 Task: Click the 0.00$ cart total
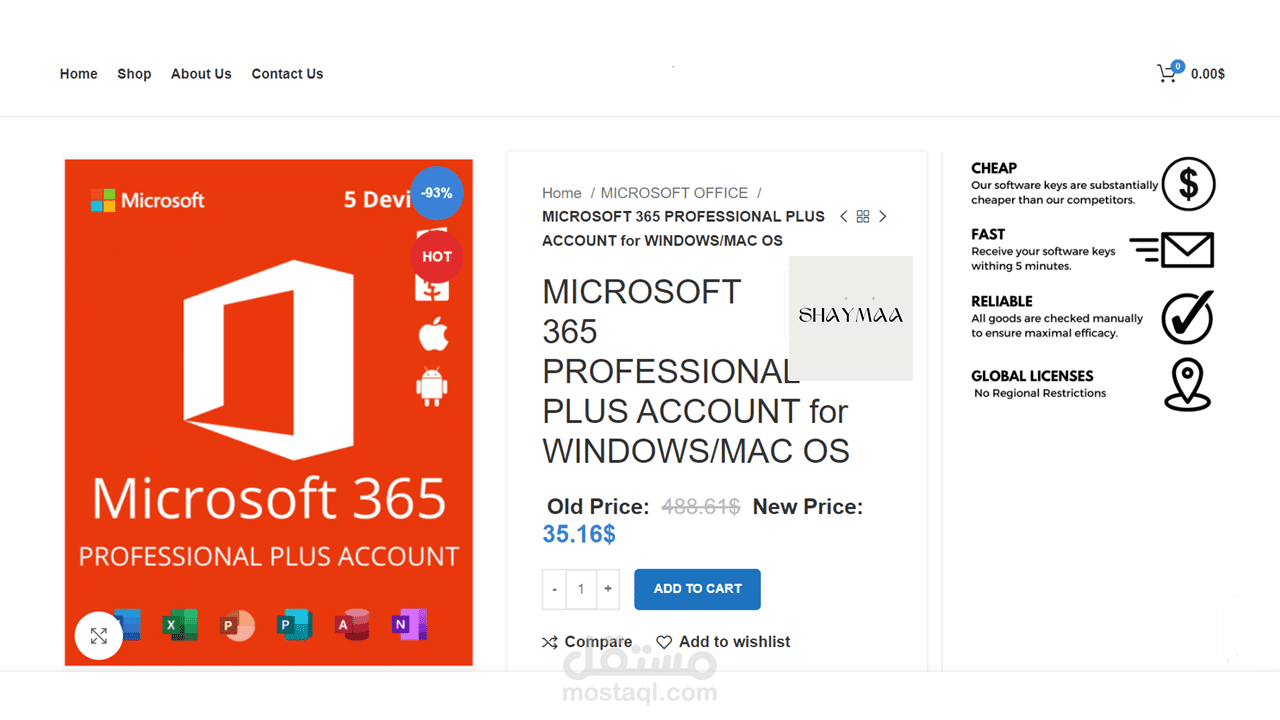coord(1208,74)
